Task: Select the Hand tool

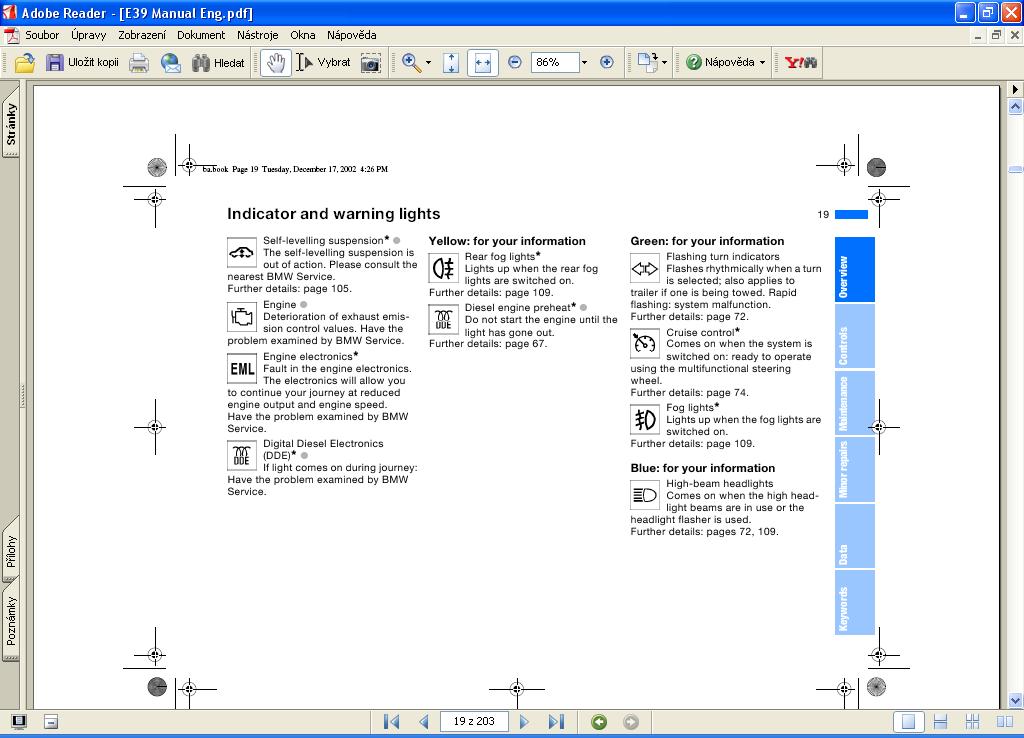Action: pyautogui.click(x=275, y=62)
